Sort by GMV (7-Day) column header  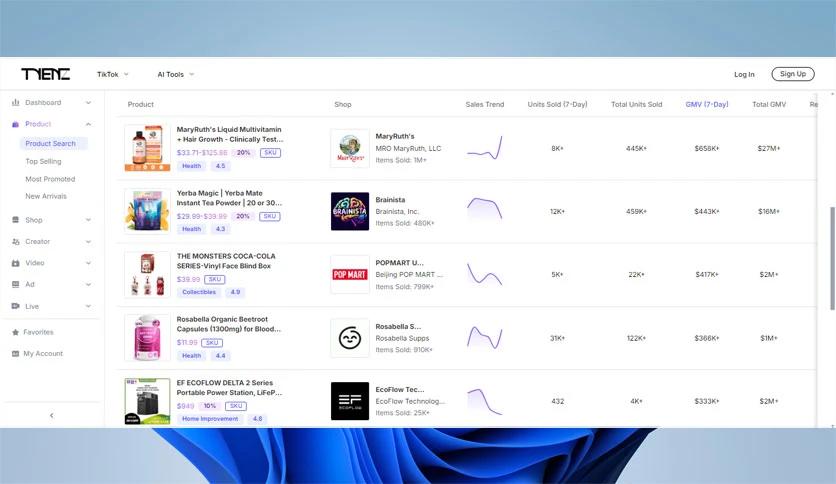coord(706,104)
